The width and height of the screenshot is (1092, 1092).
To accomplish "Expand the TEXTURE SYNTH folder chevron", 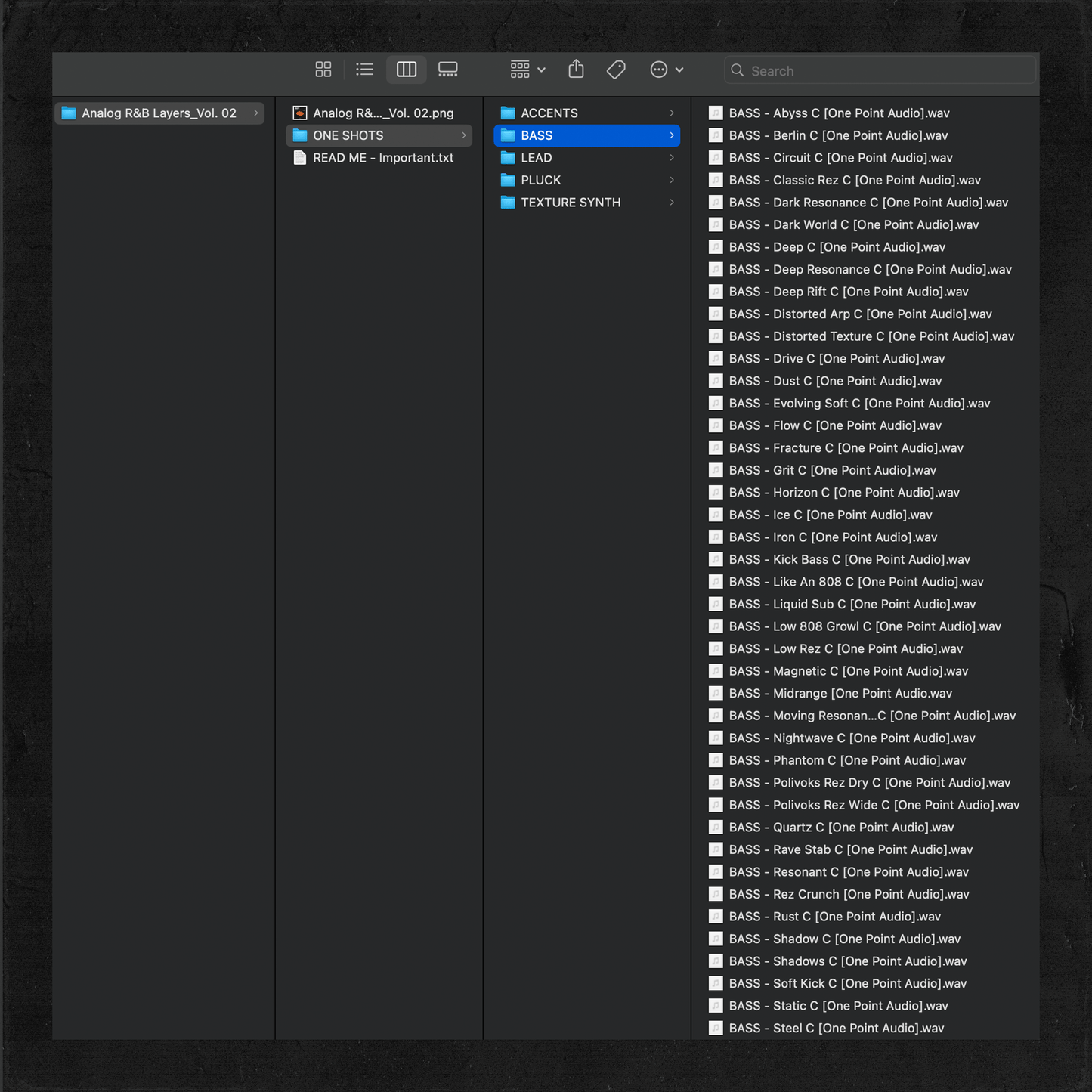I will [x=671, y=203].
